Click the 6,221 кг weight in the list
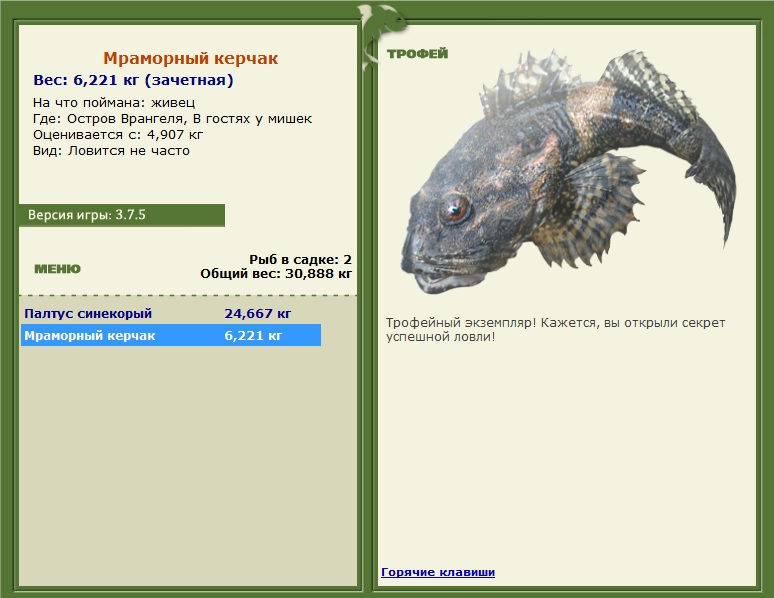This screenshot has height=598, width=774. [253, 336]
